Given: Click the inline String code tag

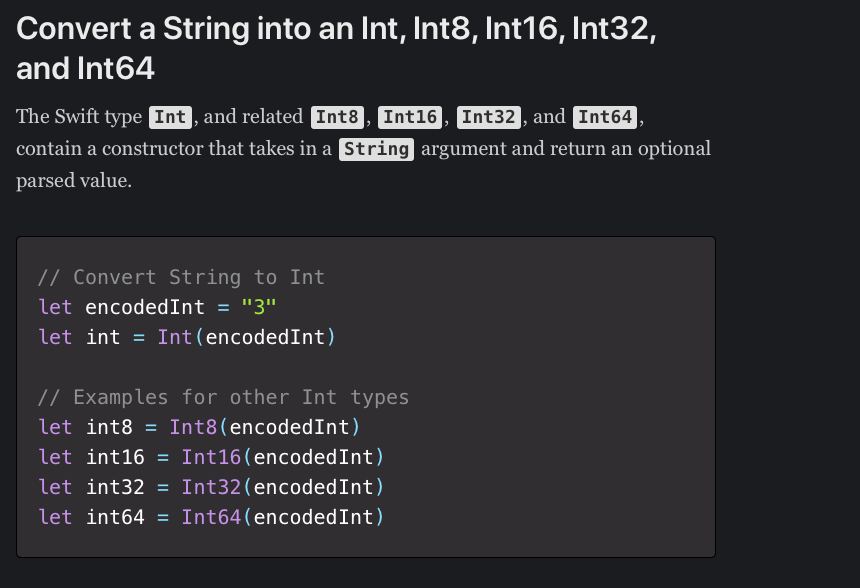Looking at the screenshot, I should (376, 149).
